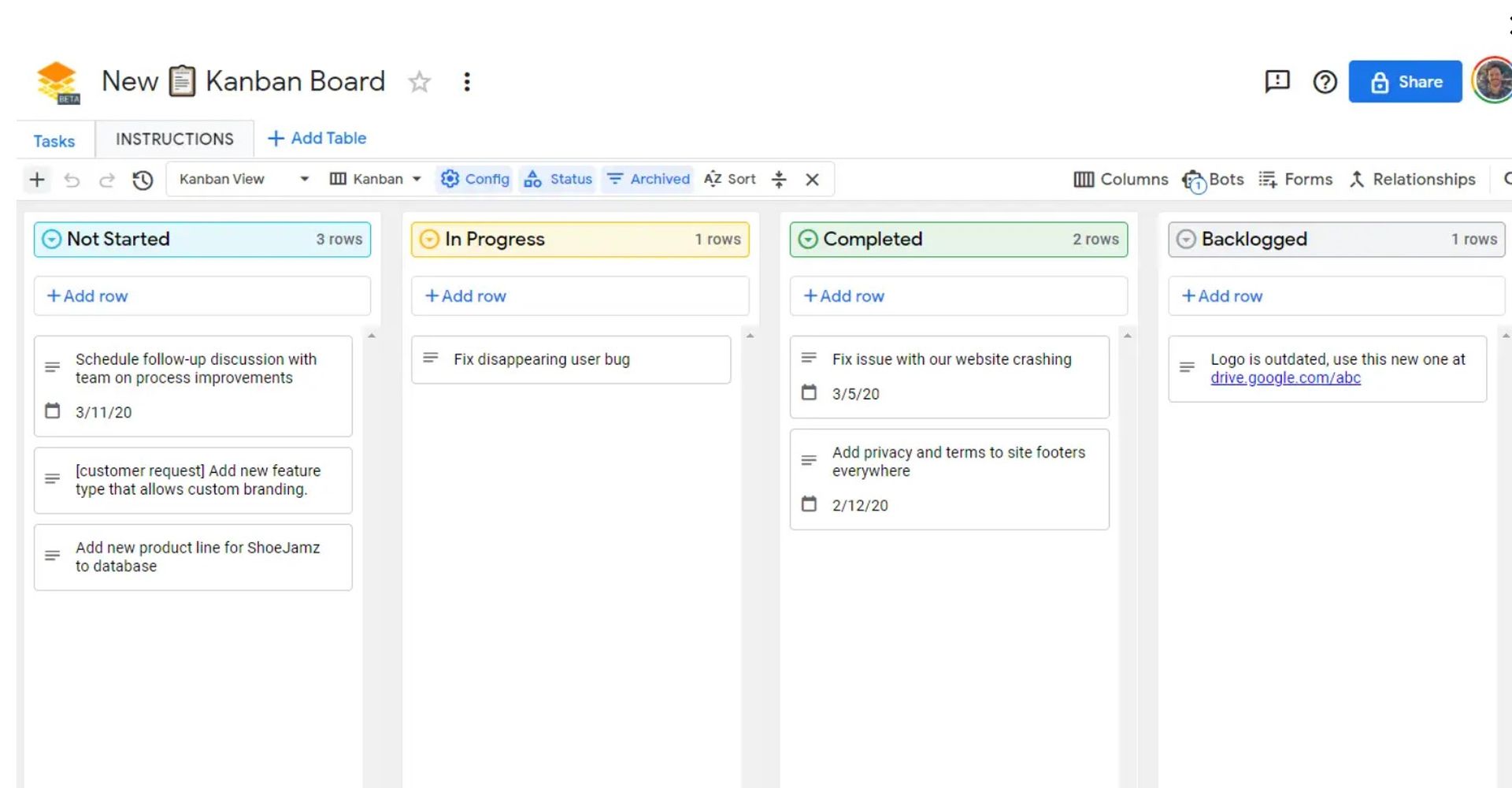The image size is (1512, 788).
Task: Toggle the Archived filter
Action: pyautogui.click(x=647, y=179)
